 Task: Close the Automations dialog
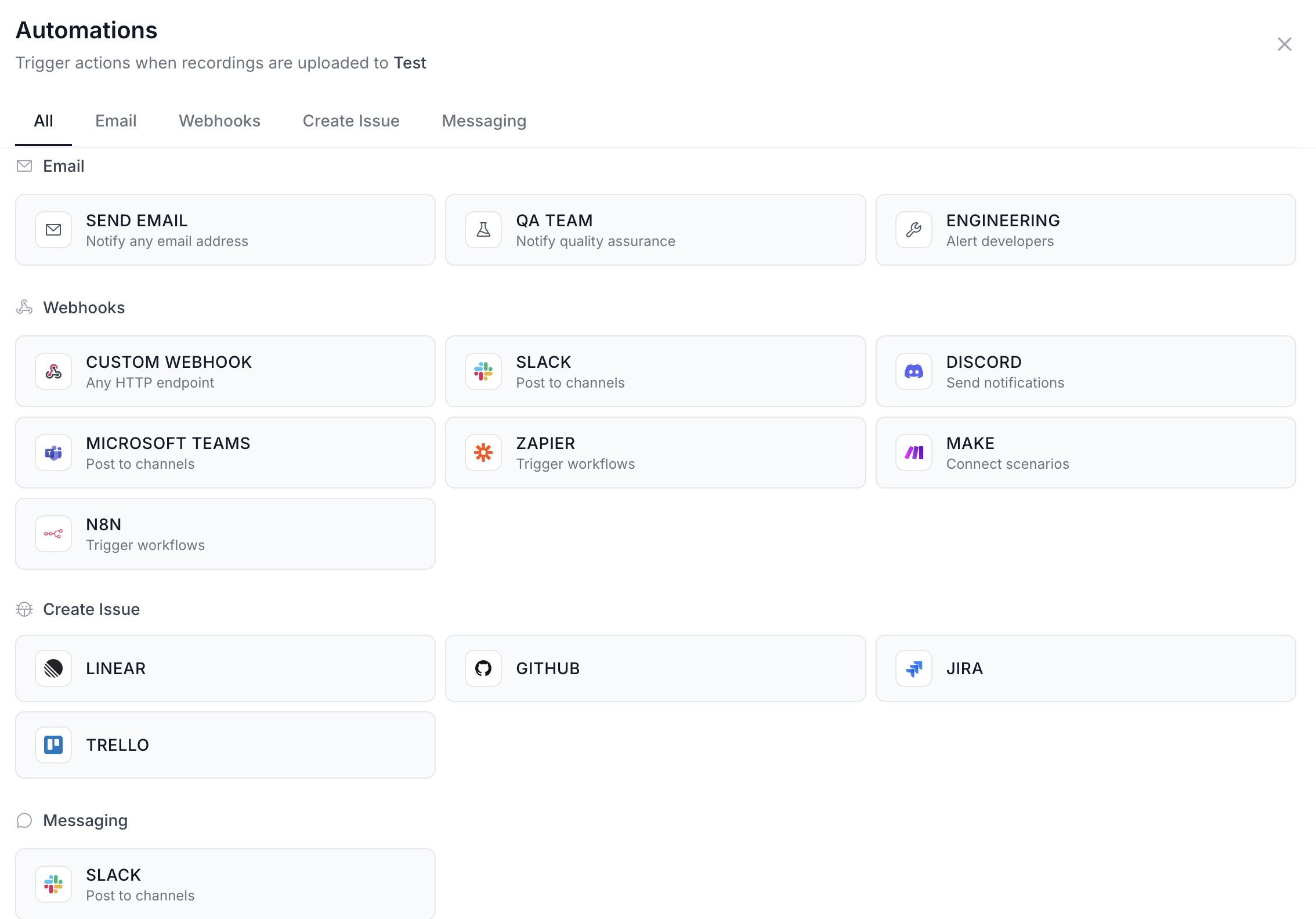coord(1284,44)
